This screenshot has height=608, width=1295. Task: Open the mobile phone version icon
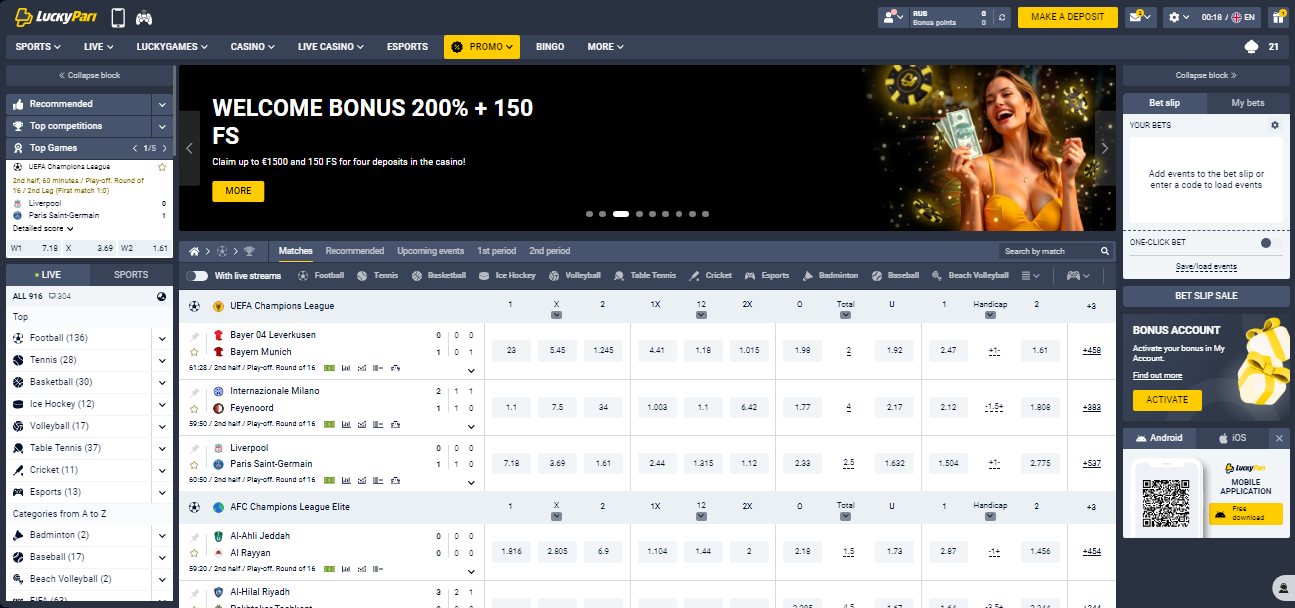[118, 17]
